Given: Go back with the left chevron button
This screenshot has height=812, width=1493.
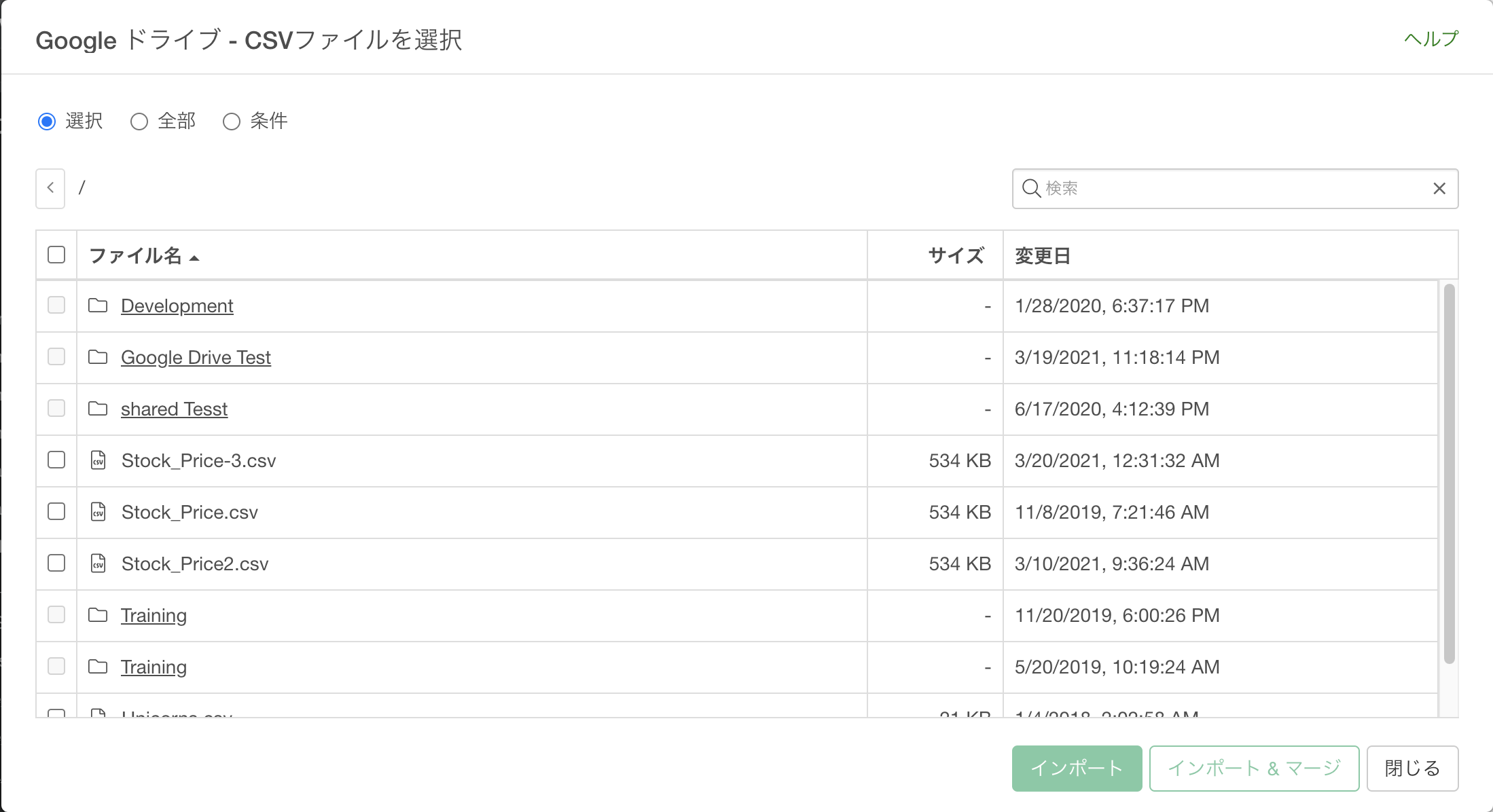Looking at the screenshot, I should tap(50, 188).
